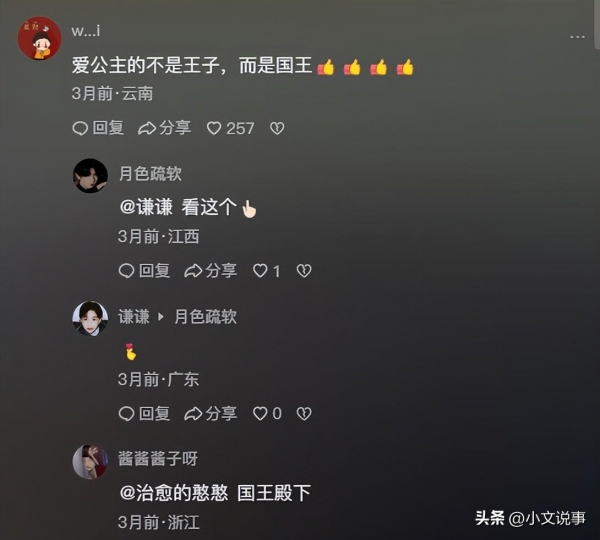Like 月色疏软's comment with 1 like
Viewport: 600px width, 540px height.
click(x=267, y=271)
